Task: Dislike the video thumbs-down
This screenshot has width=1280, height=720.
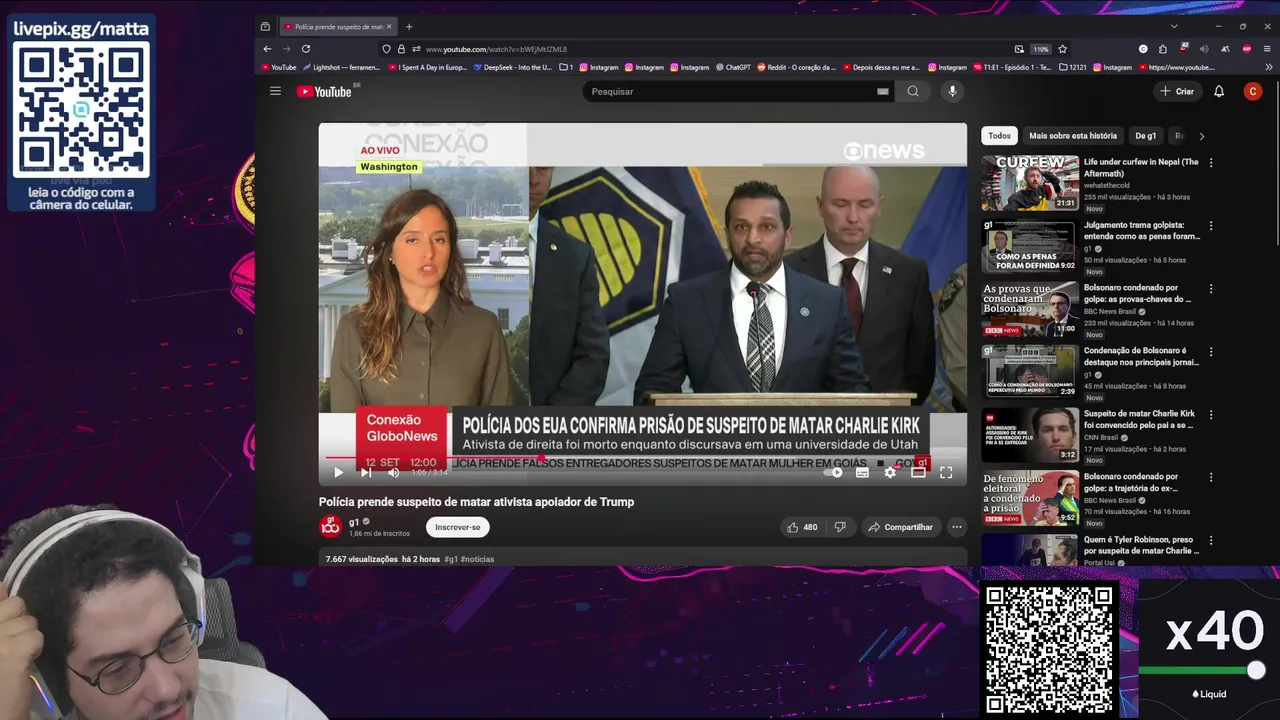Action: pos(840,527)
